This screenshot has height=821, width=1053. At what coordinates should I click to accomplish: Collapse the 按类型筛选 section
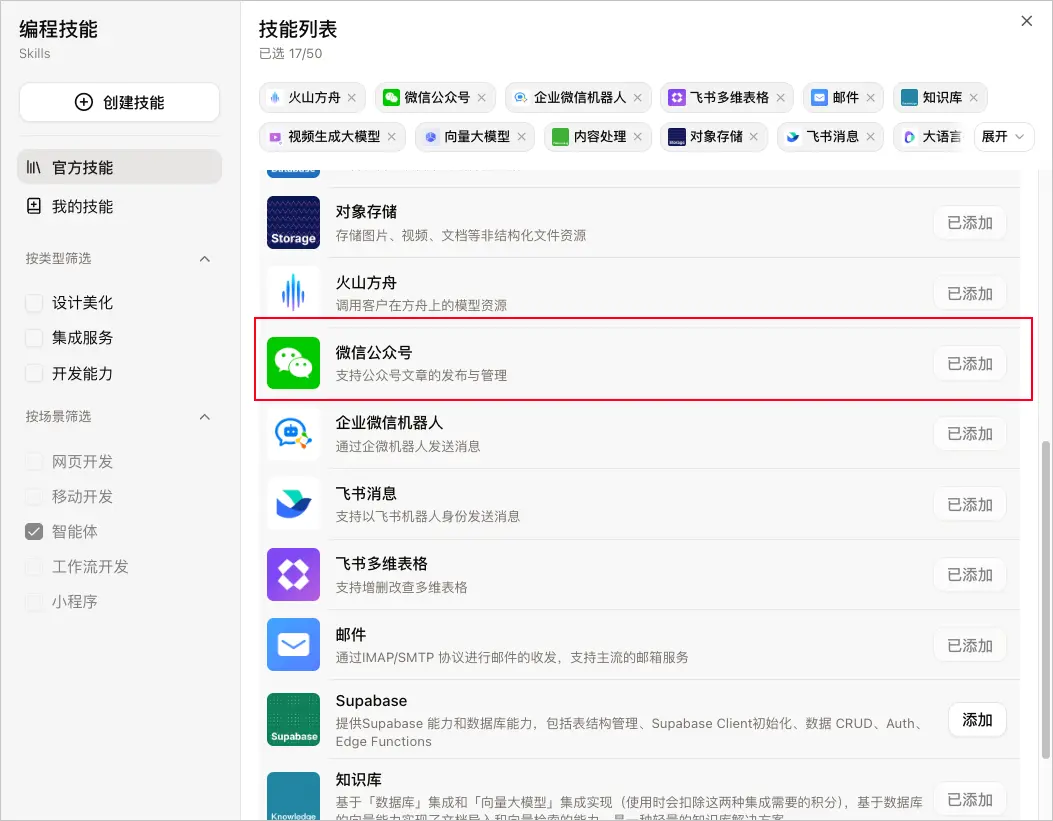pyautogui.click(x=205, y=259)
